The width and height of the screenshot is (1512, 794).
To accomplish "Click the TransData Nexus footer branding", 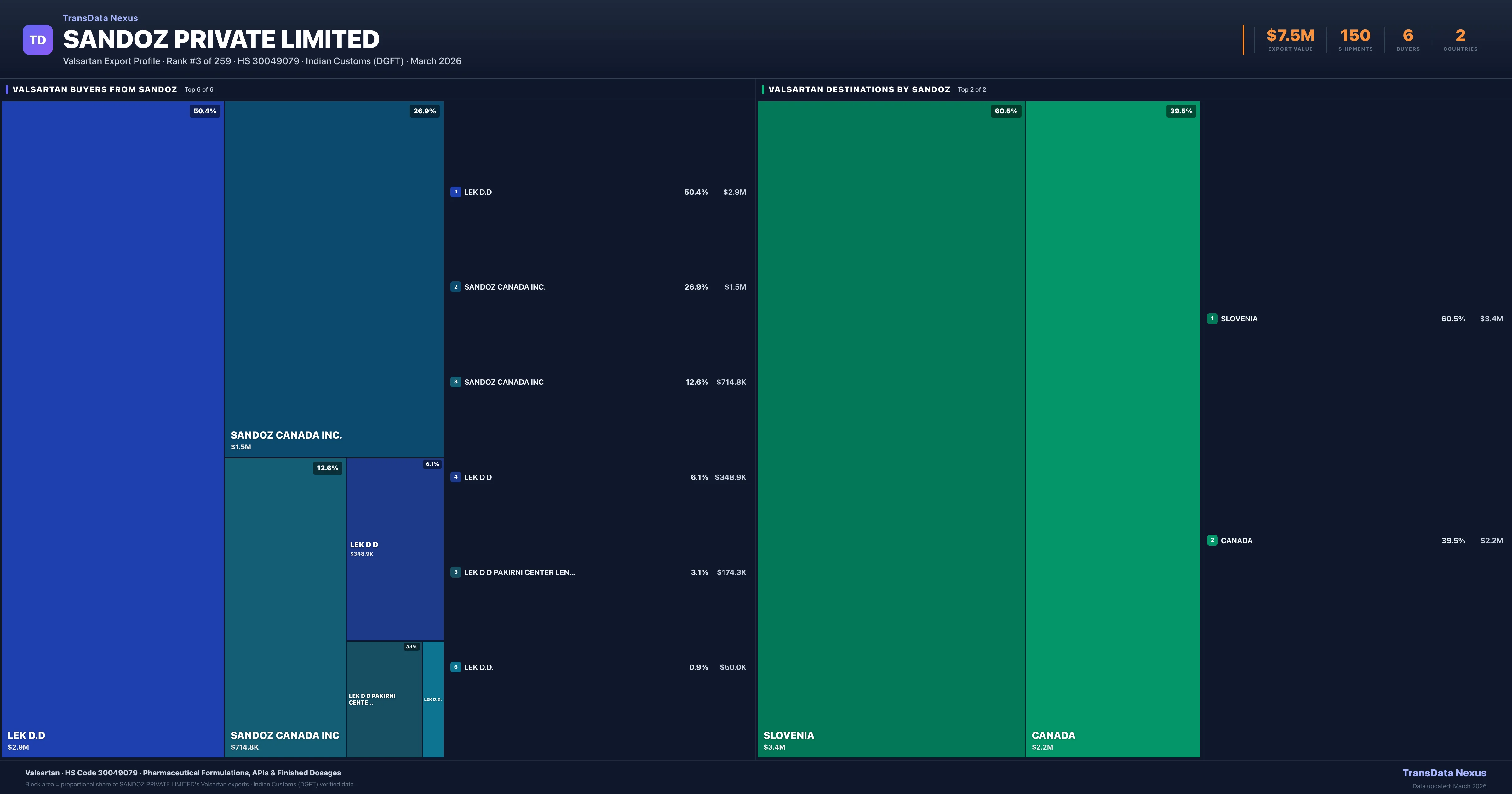I will [1445, 773].
